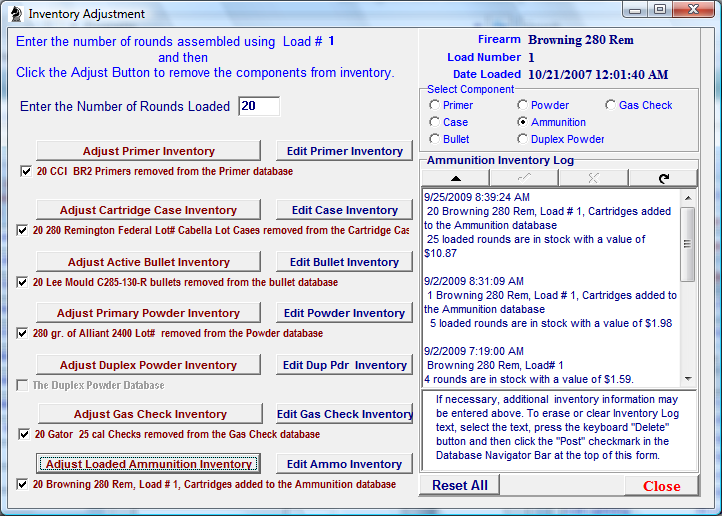Click the help text about erasing Inventory Log
This screenshot has height=516, width=722.
point(557,427)
